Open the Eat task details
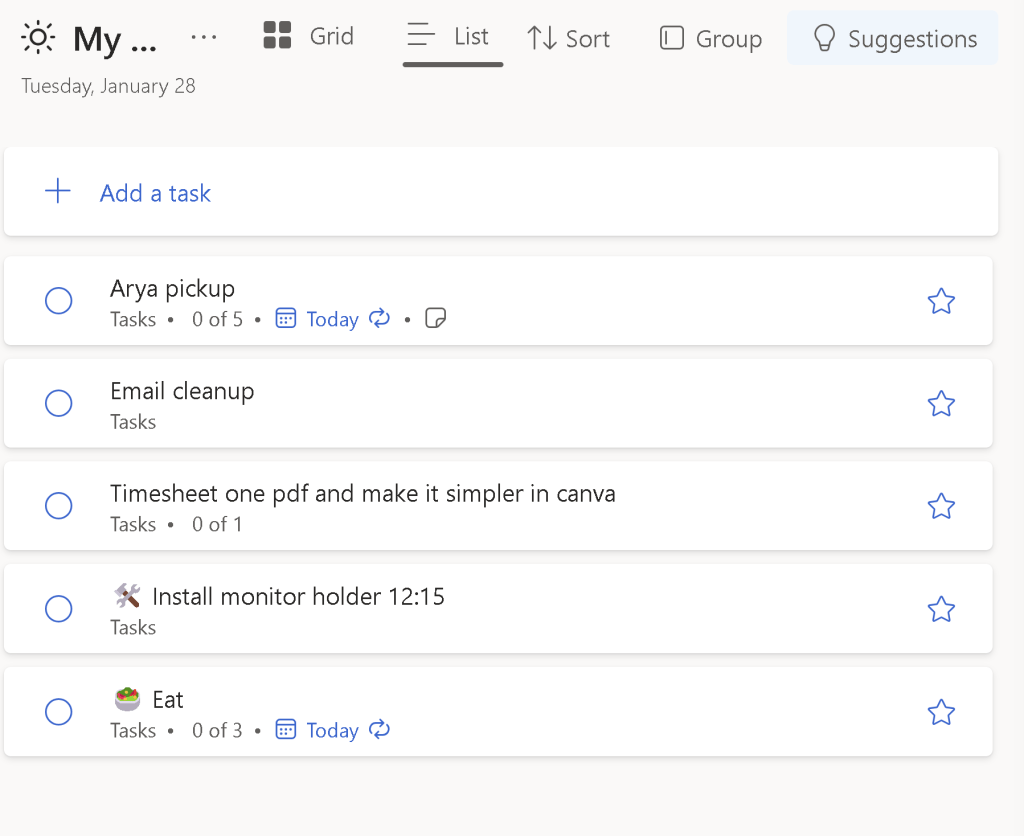Screen dimensions: 1024x836 tap(498, 712)
